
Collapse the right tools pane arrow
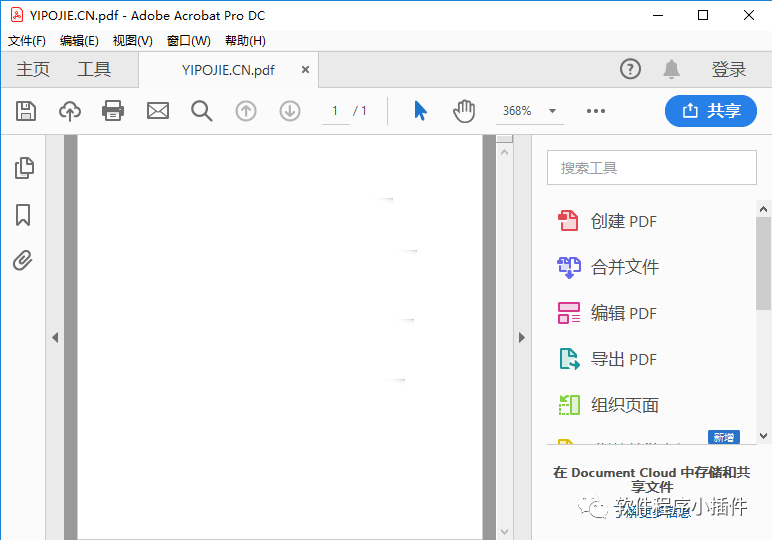[522, 337]
